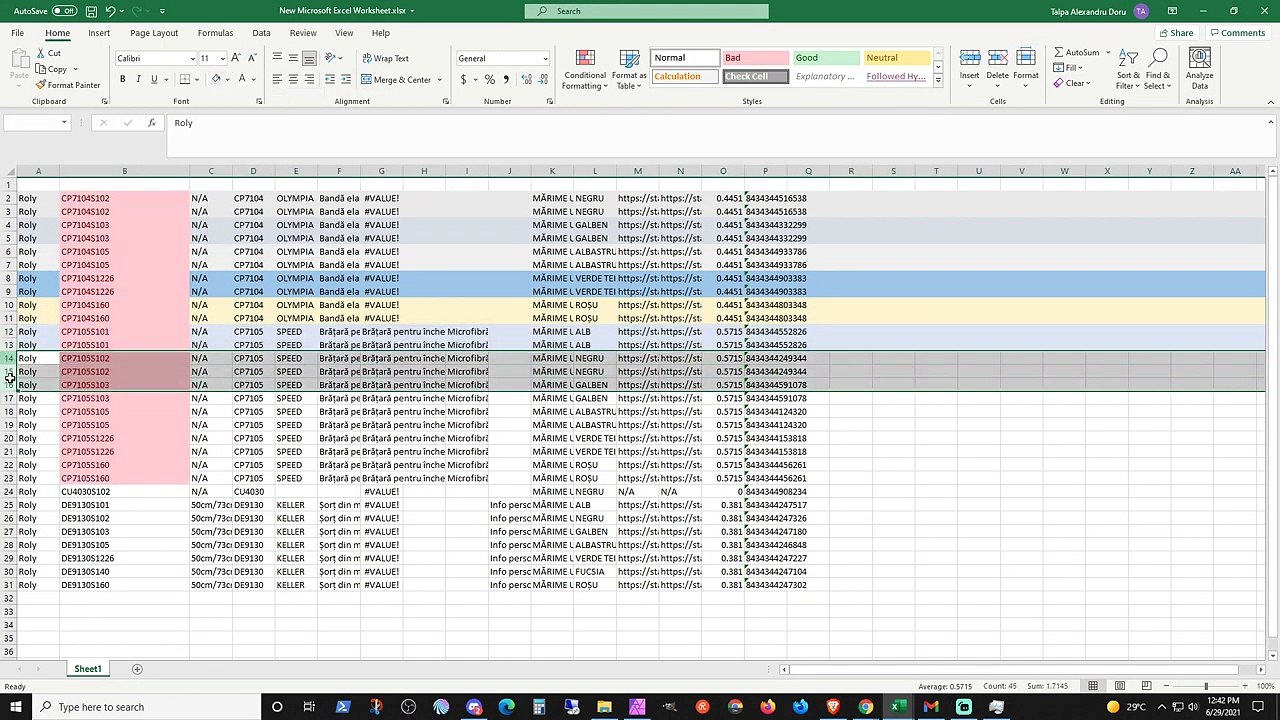Switch to the Insert ribbon tab
Viewport: 1280px width, 720px height.
tap(99, 33)
